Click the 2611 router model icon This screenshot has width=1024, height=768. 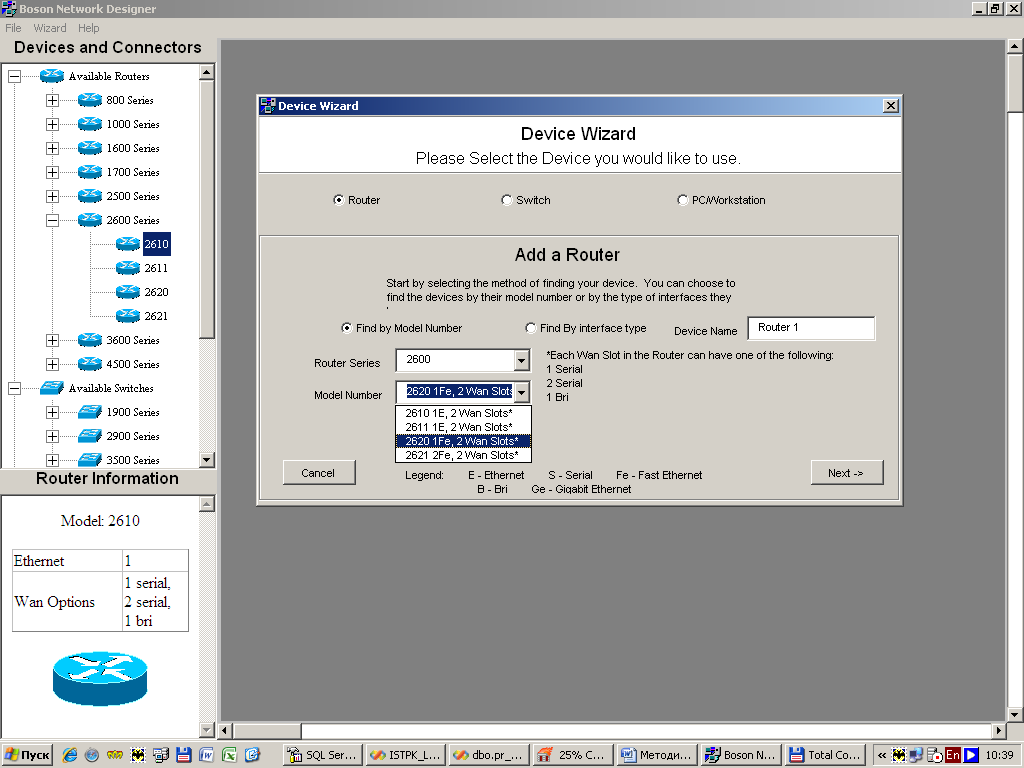coord(127,268)
